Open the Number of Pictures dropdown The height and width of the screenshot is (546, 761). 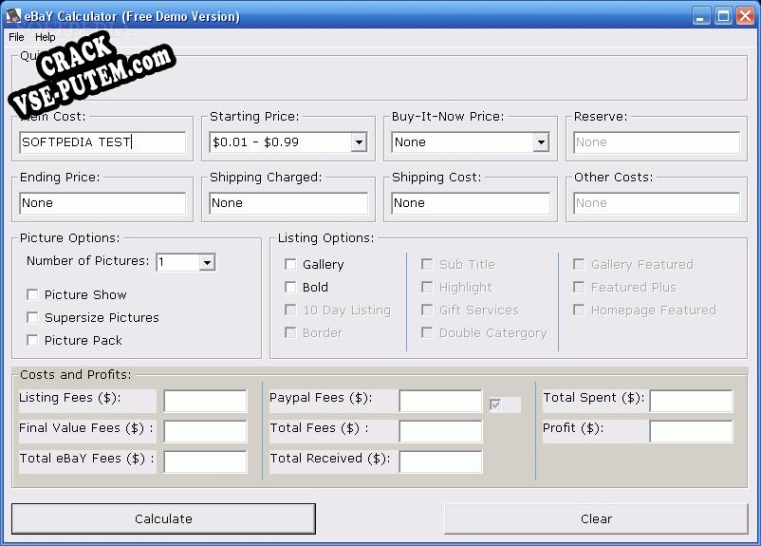[207, 263]
